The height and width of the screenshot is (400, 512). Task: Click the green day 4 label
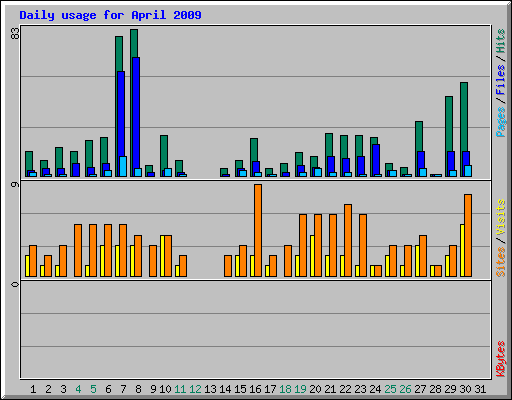point(78,389)
